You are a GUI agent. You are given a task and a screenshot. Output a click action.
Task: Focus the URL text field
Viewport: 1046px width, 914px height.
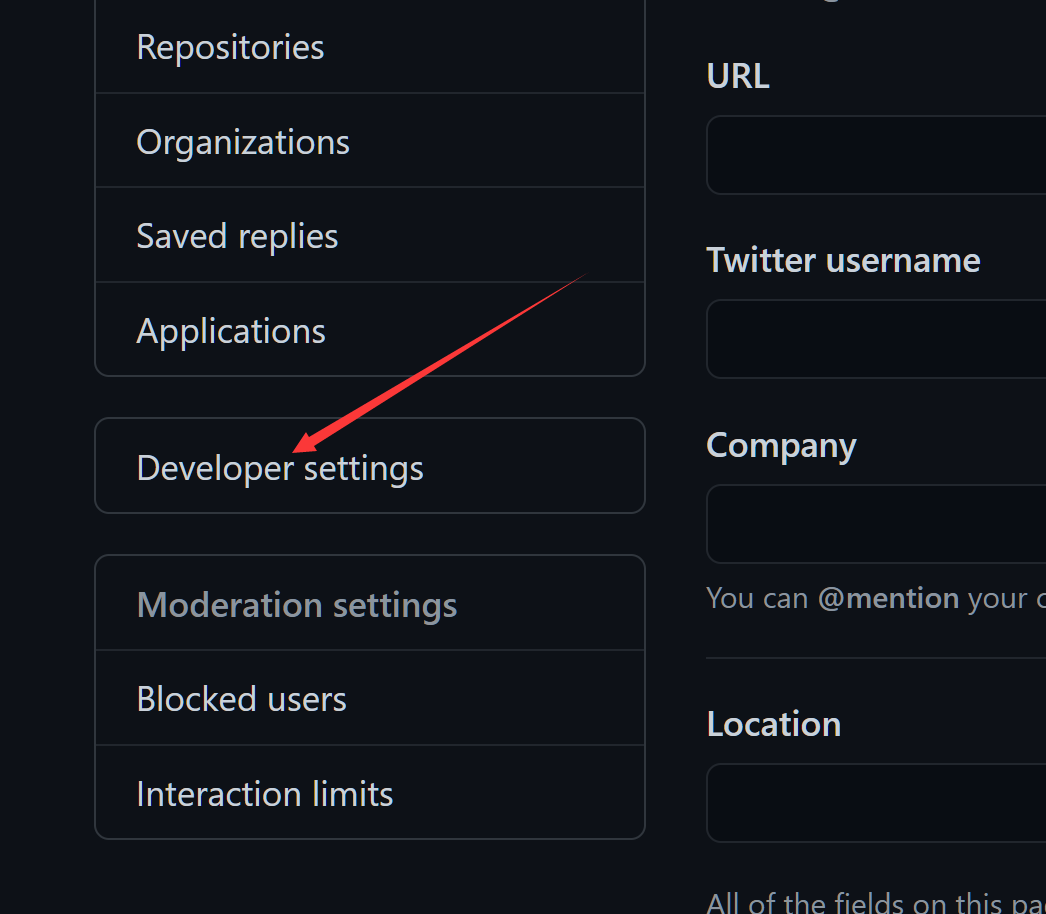pos(876,155)
